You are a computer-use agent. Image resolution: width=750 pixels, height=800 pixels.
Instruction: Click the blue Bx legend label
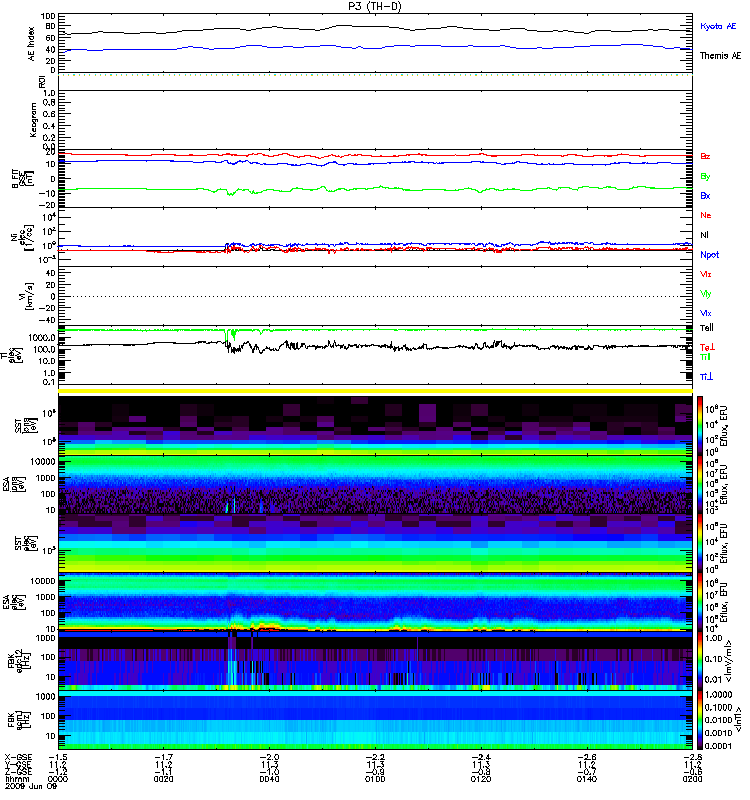tap(705, 195)
